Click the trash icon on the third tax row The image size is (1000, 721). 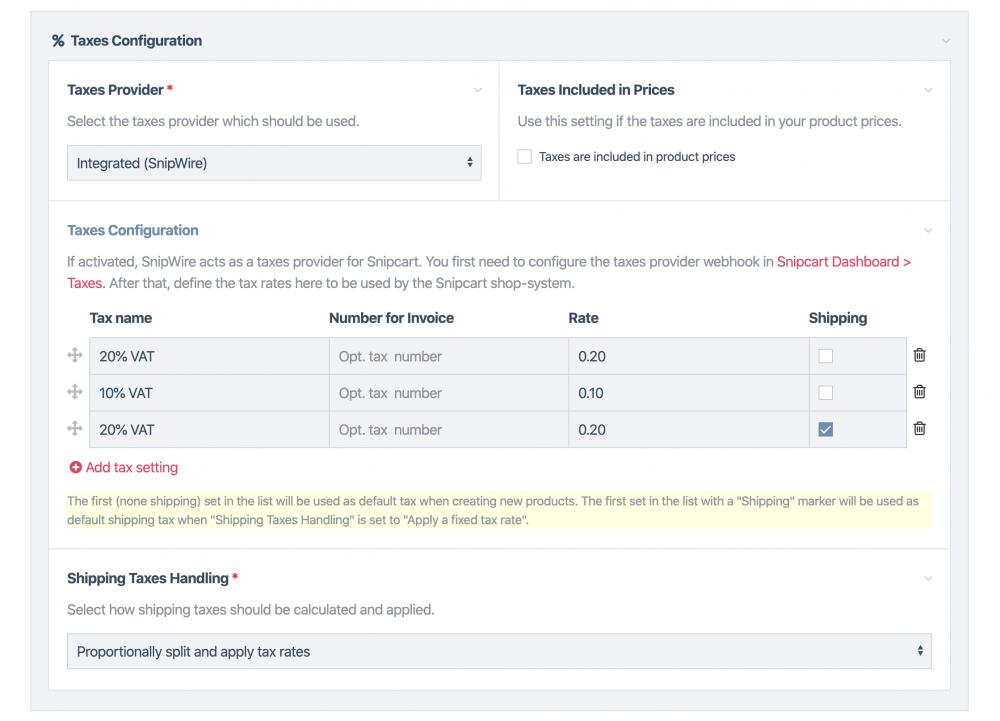click(919, 428)
